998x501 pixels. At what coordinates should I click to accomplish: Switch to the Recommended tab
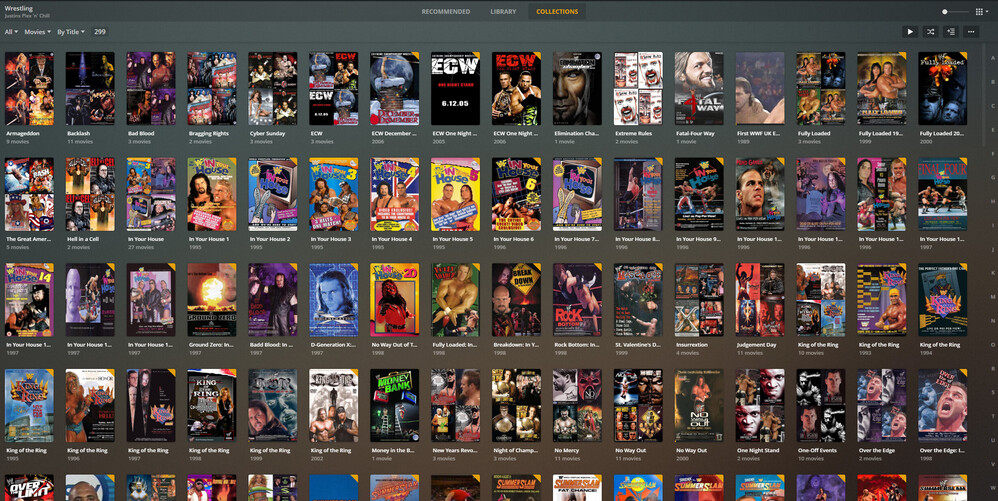pos(446,11)
